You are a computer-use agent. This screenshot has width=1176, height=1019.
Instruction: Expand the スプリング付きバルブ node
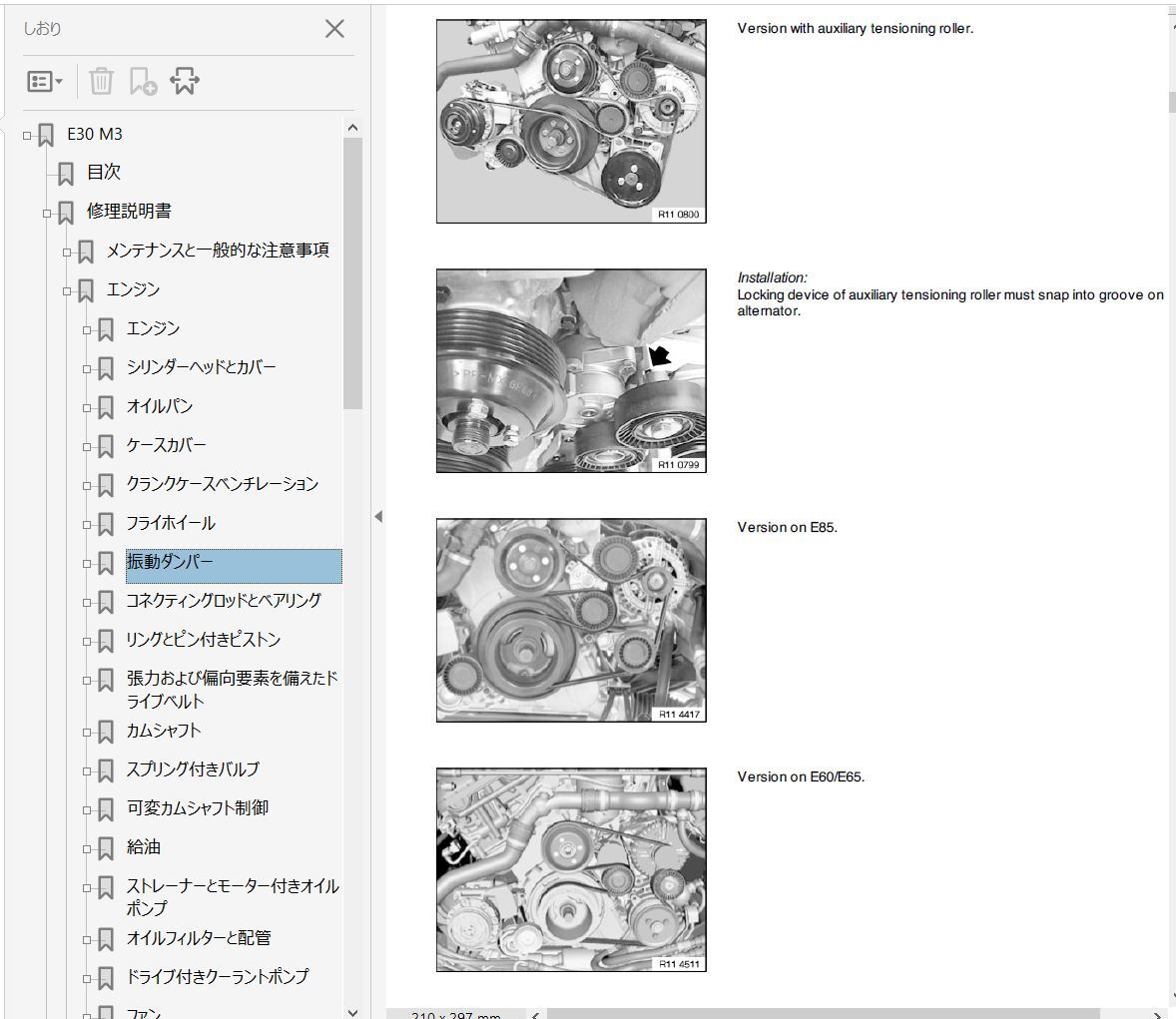87,771
